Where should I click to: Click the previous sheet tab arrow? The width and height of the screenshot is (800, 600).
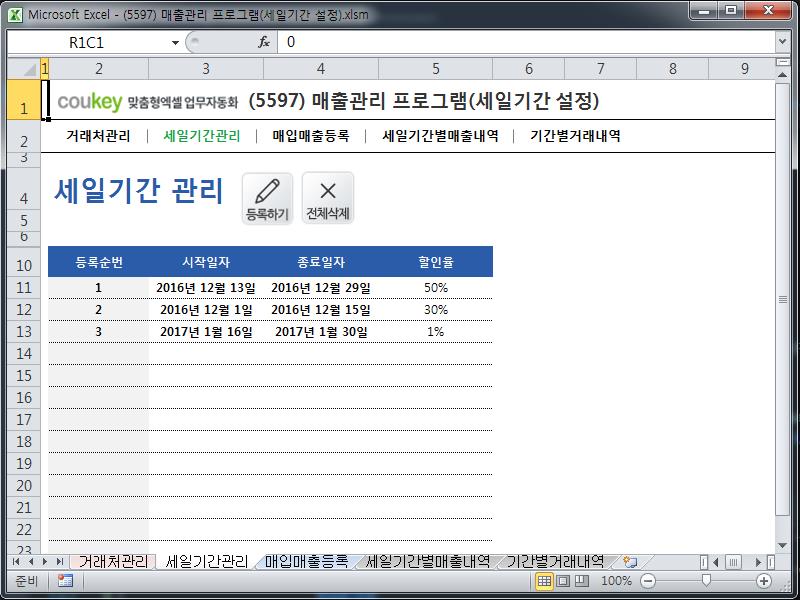coord(31,562)
